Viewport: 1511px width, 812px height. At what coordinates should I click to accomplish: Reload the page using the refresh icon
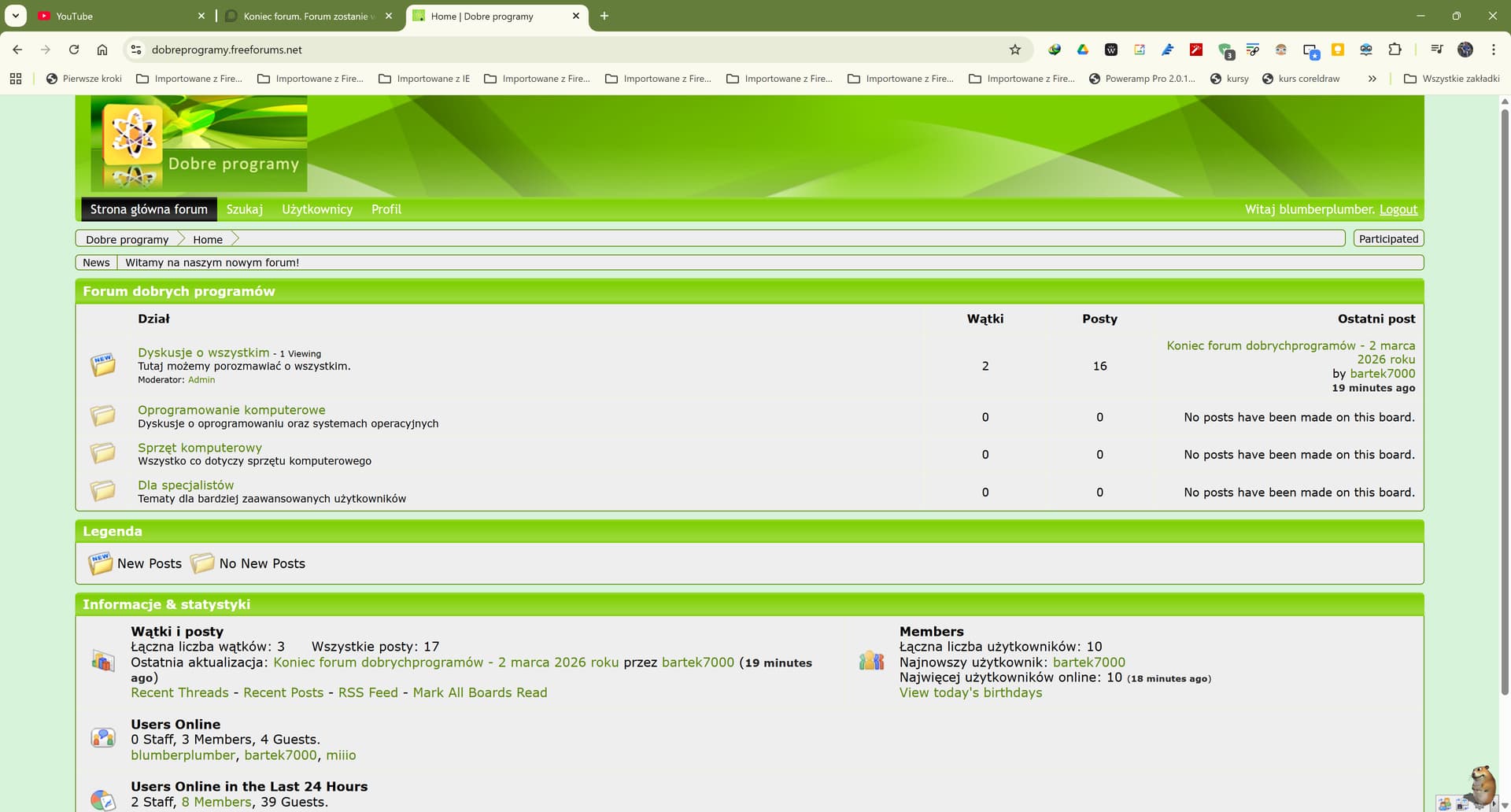pos(74,50)
